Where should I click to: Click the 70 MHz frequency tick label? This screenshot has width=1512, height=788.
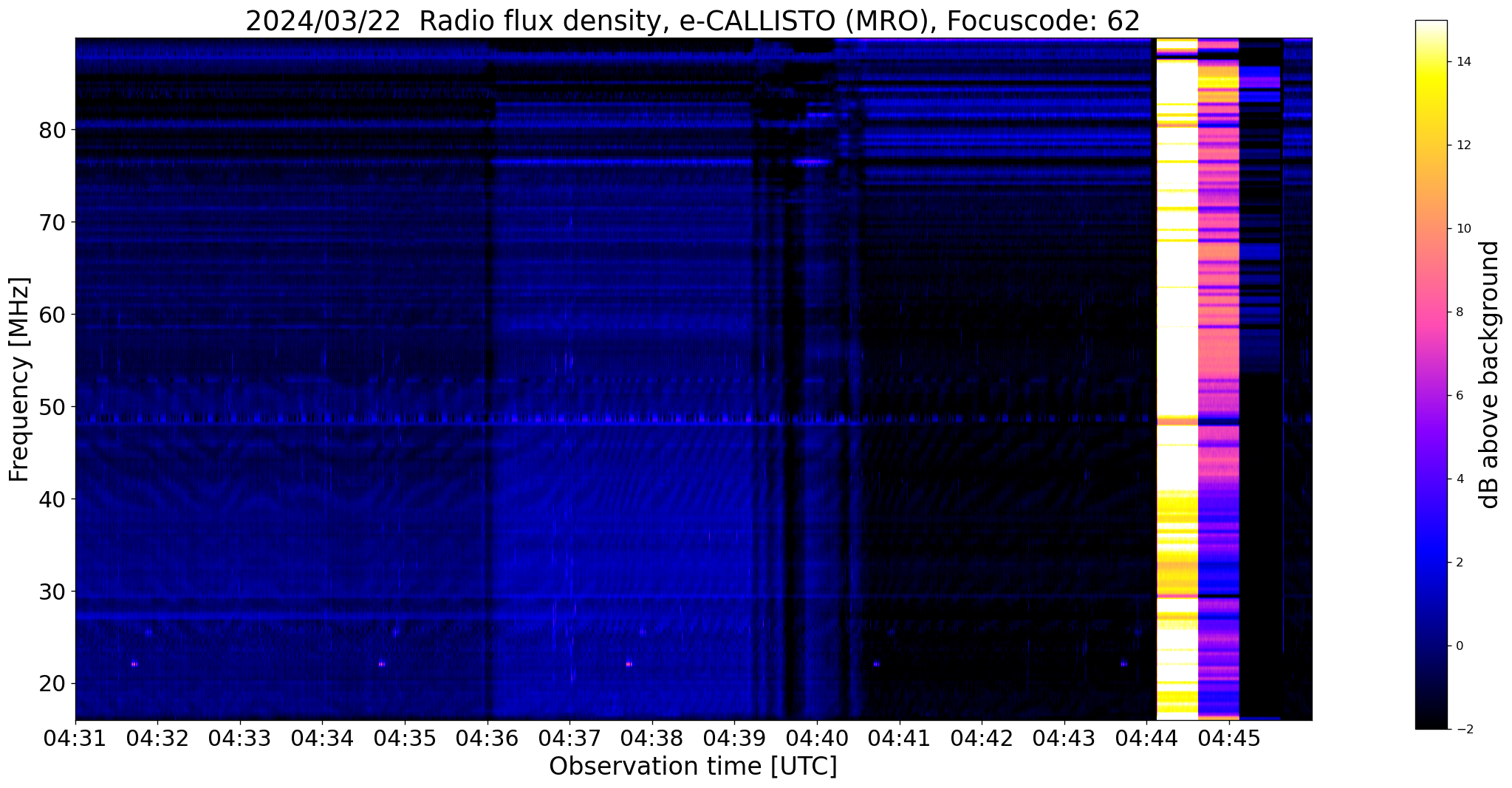coord(53,222)
